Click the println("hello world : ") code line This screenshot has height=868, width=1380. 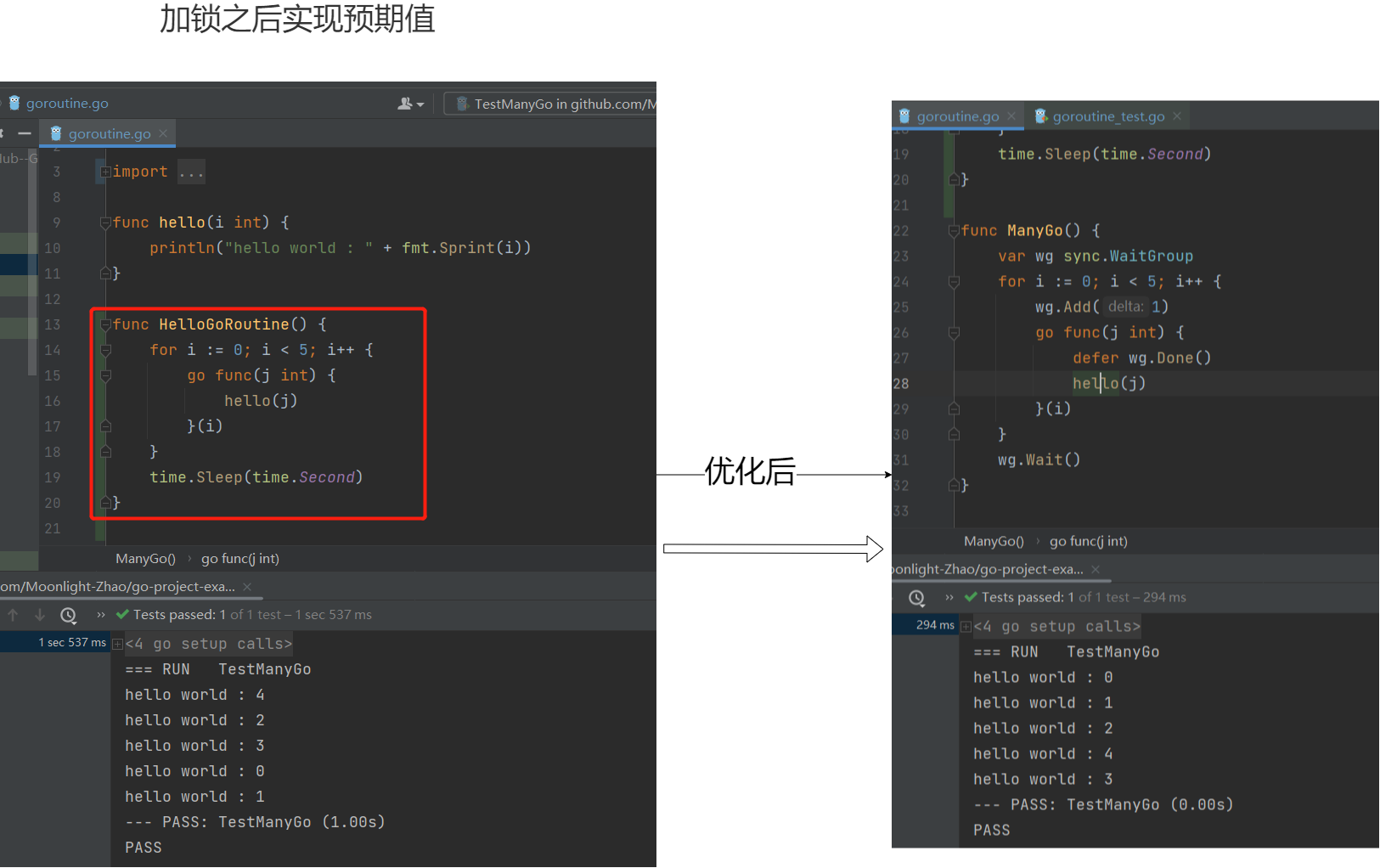(340, 248)
